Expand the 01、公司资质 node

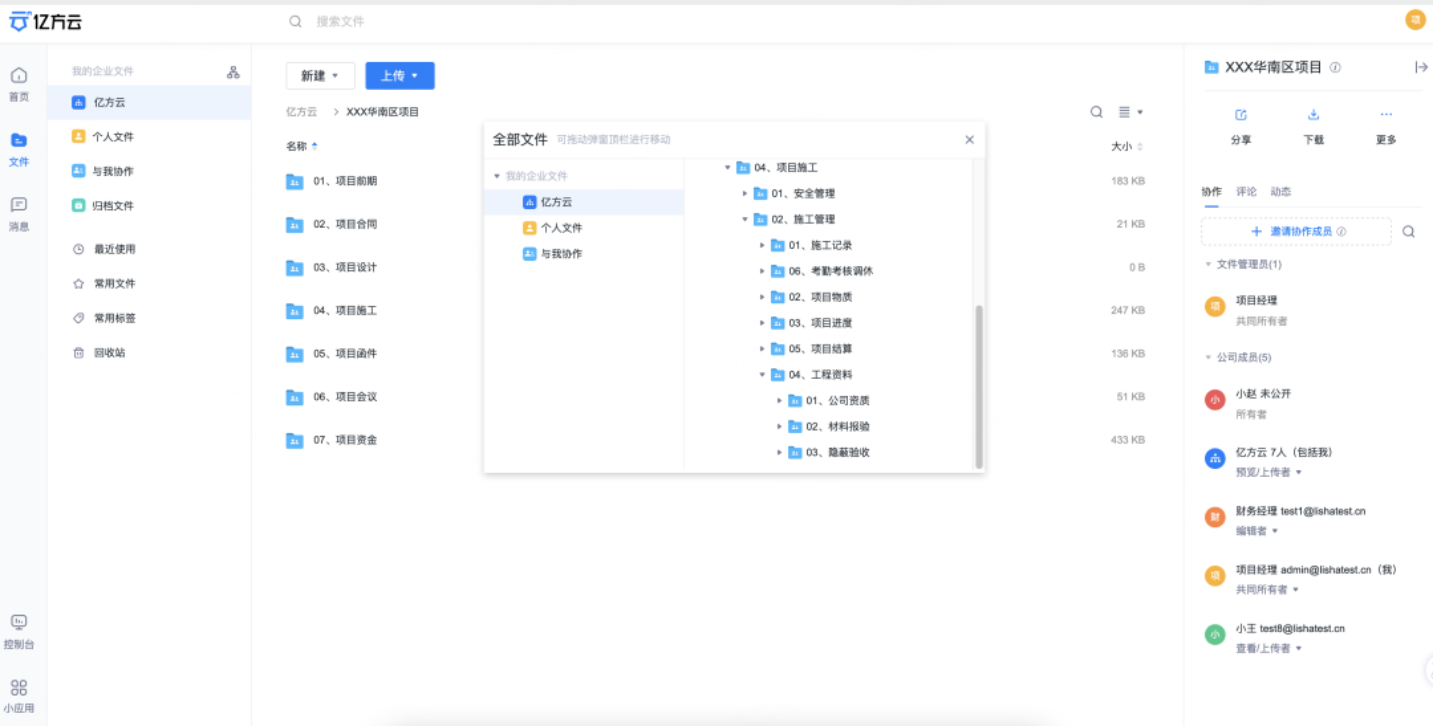pos(780,399)
